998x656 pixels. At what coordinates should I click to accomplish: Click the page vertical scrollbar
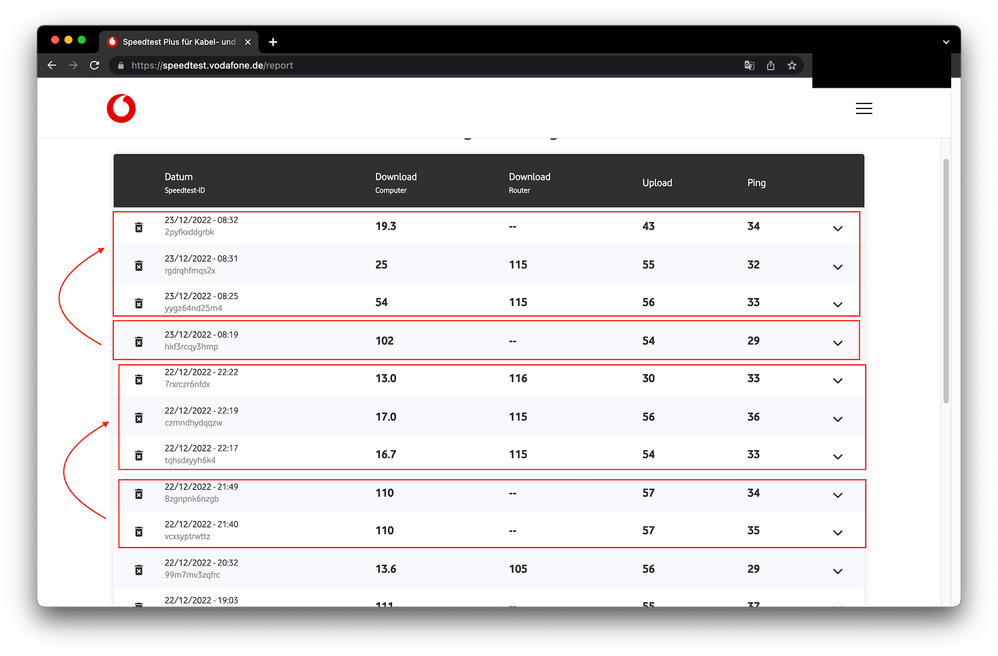(x=946, y=280)
